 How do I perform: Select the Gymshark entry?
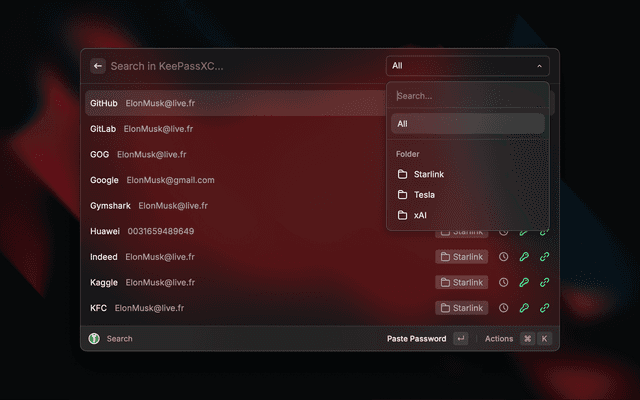[236, 206]
